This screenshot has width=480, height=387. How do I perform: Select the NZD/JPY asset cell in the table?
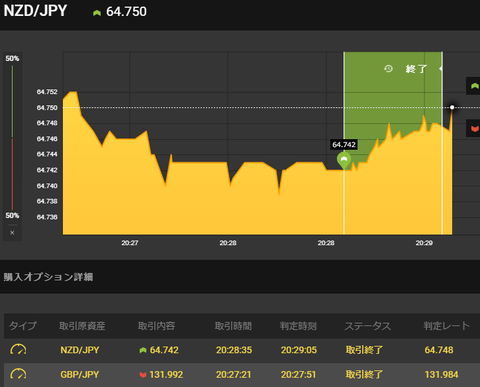80,350
